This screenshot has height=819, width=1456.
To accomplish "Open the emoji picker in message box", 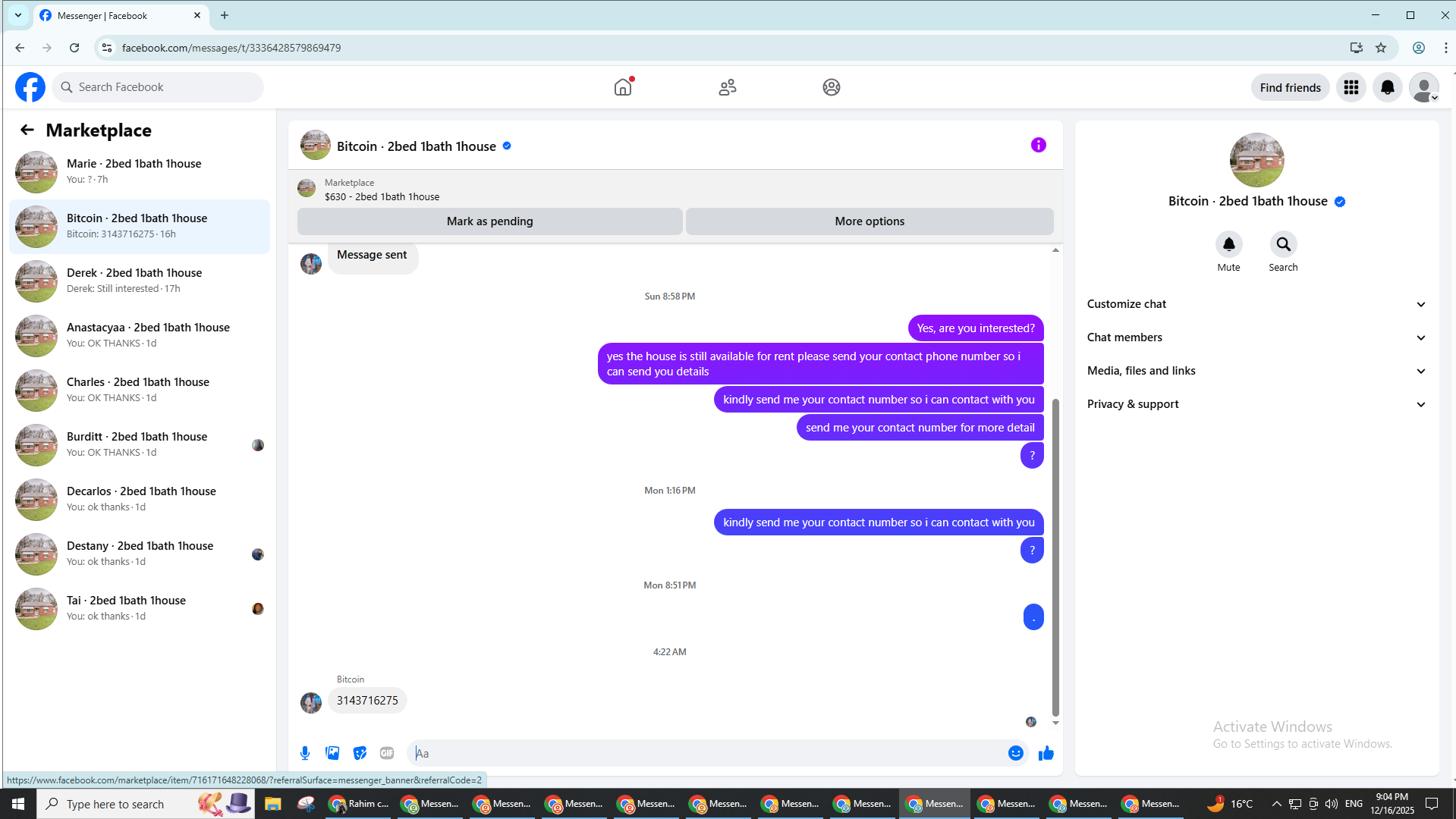I will [1016, 753].
